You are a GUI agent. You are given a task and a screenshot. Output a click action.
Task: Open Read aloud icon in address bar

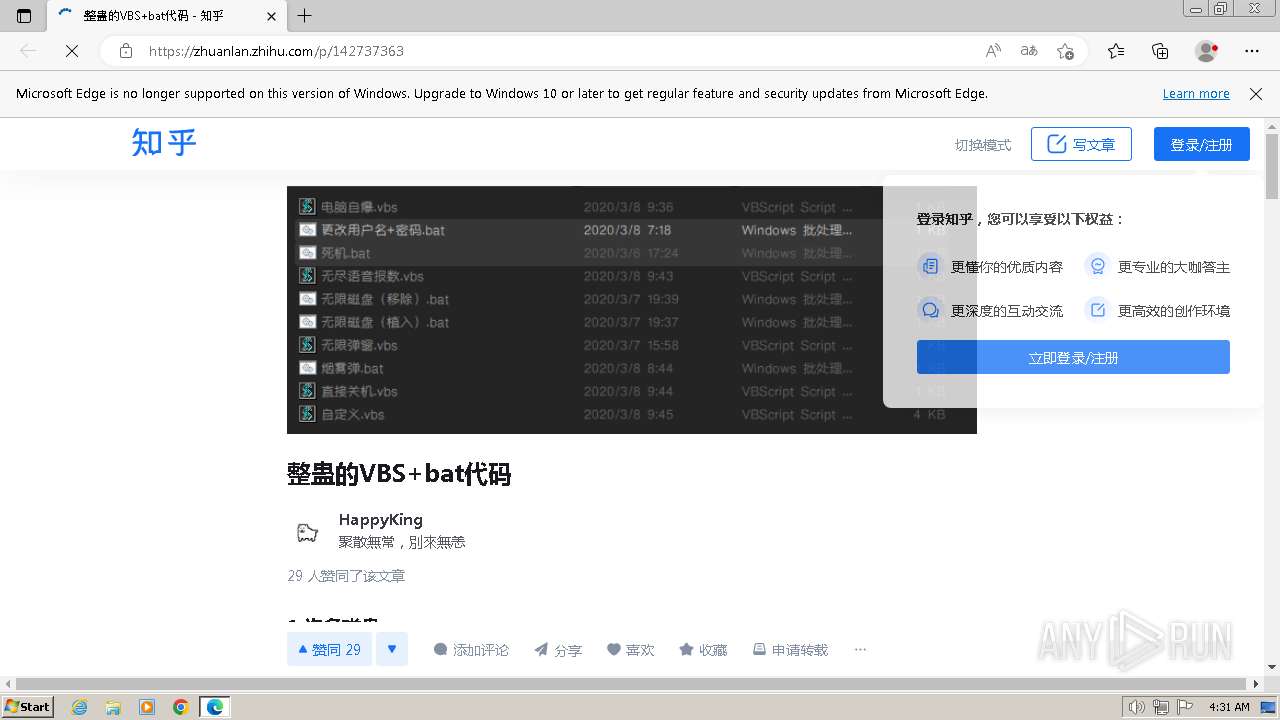coord(993,51)
